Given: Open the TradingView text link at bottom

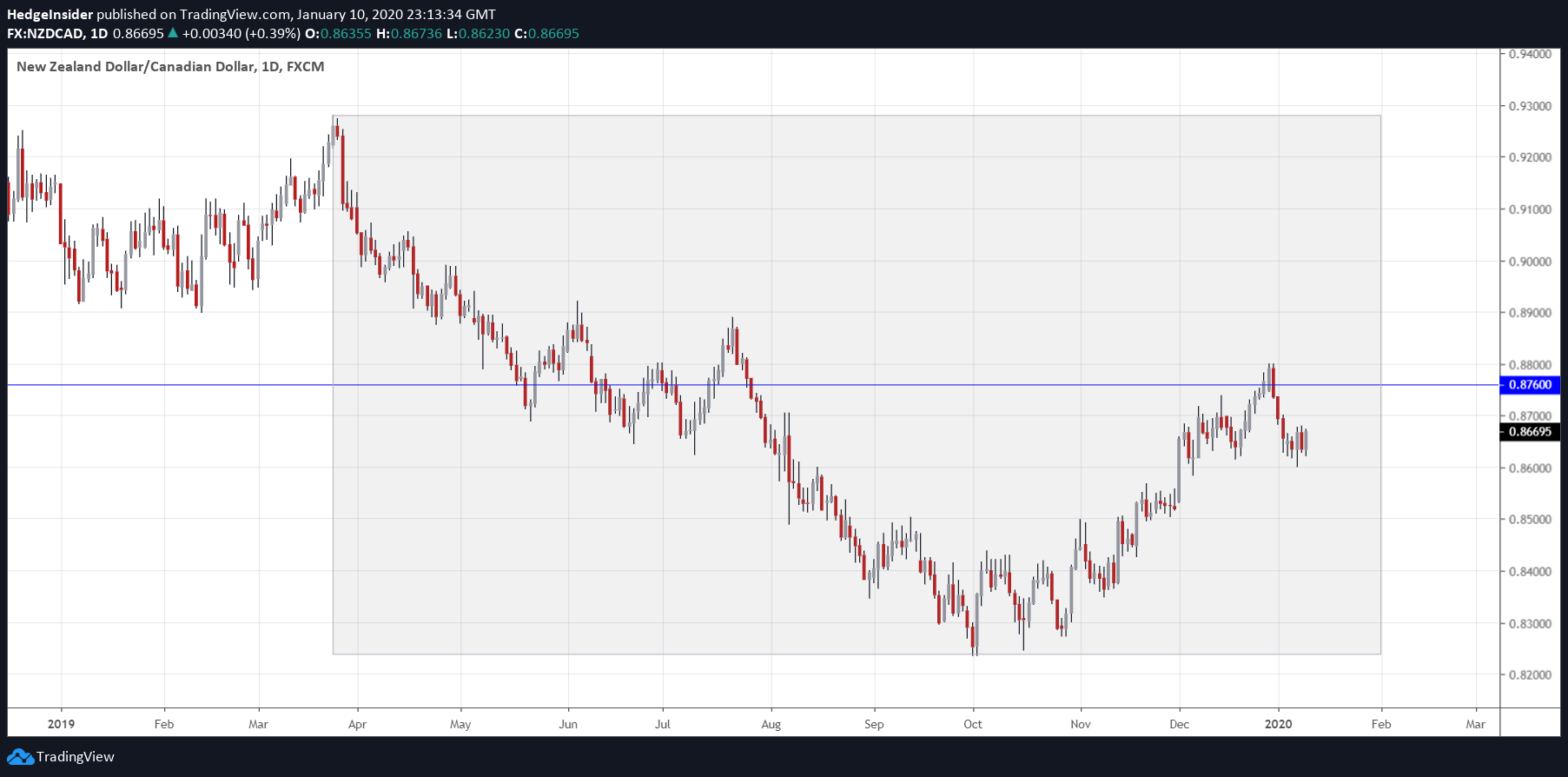Looking at the screenshot, I should (76, 757).
